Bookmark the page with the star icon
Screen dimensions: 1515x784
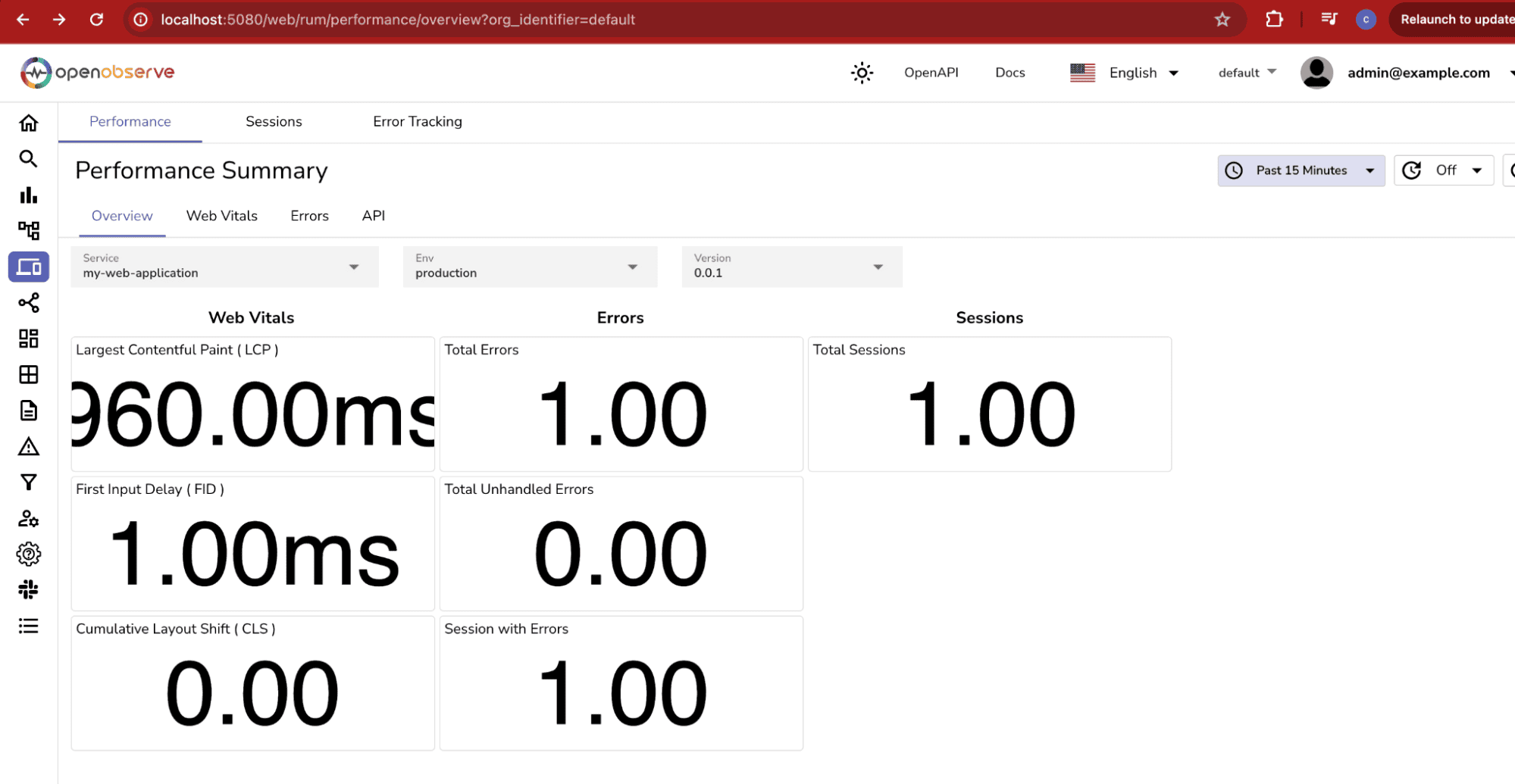pos(1222,20)
